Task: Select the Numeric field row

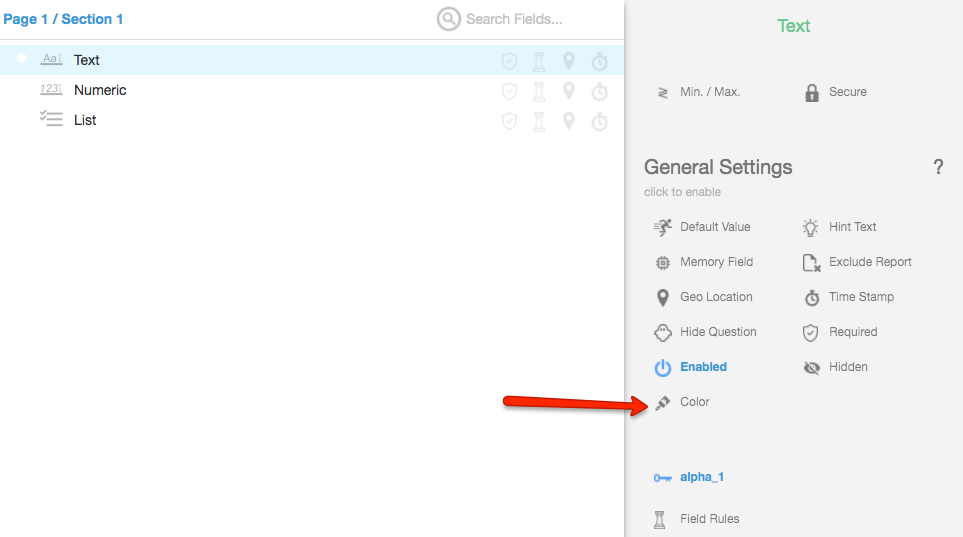Action: pos(100,90)
